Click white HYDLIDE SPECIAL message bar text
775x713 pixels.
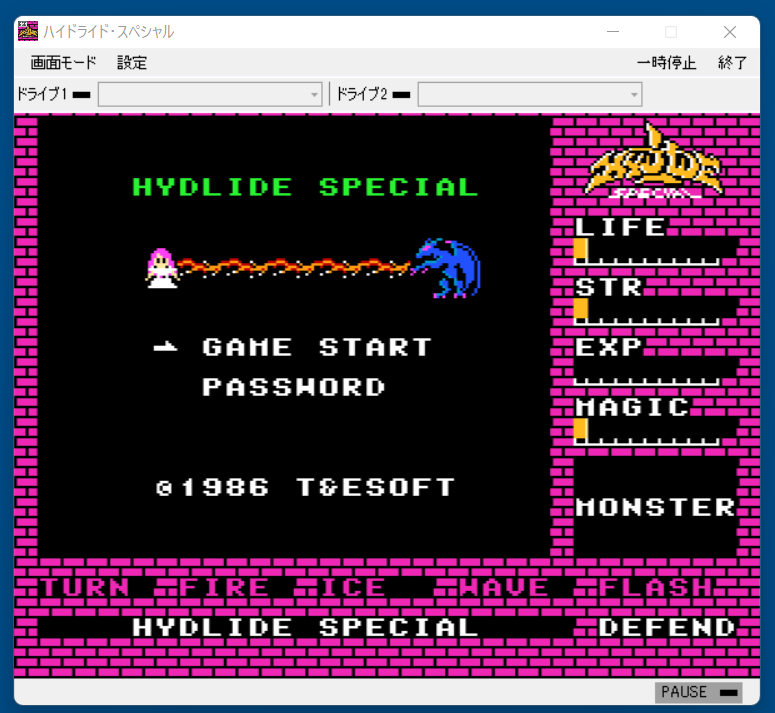pos(305,628)
